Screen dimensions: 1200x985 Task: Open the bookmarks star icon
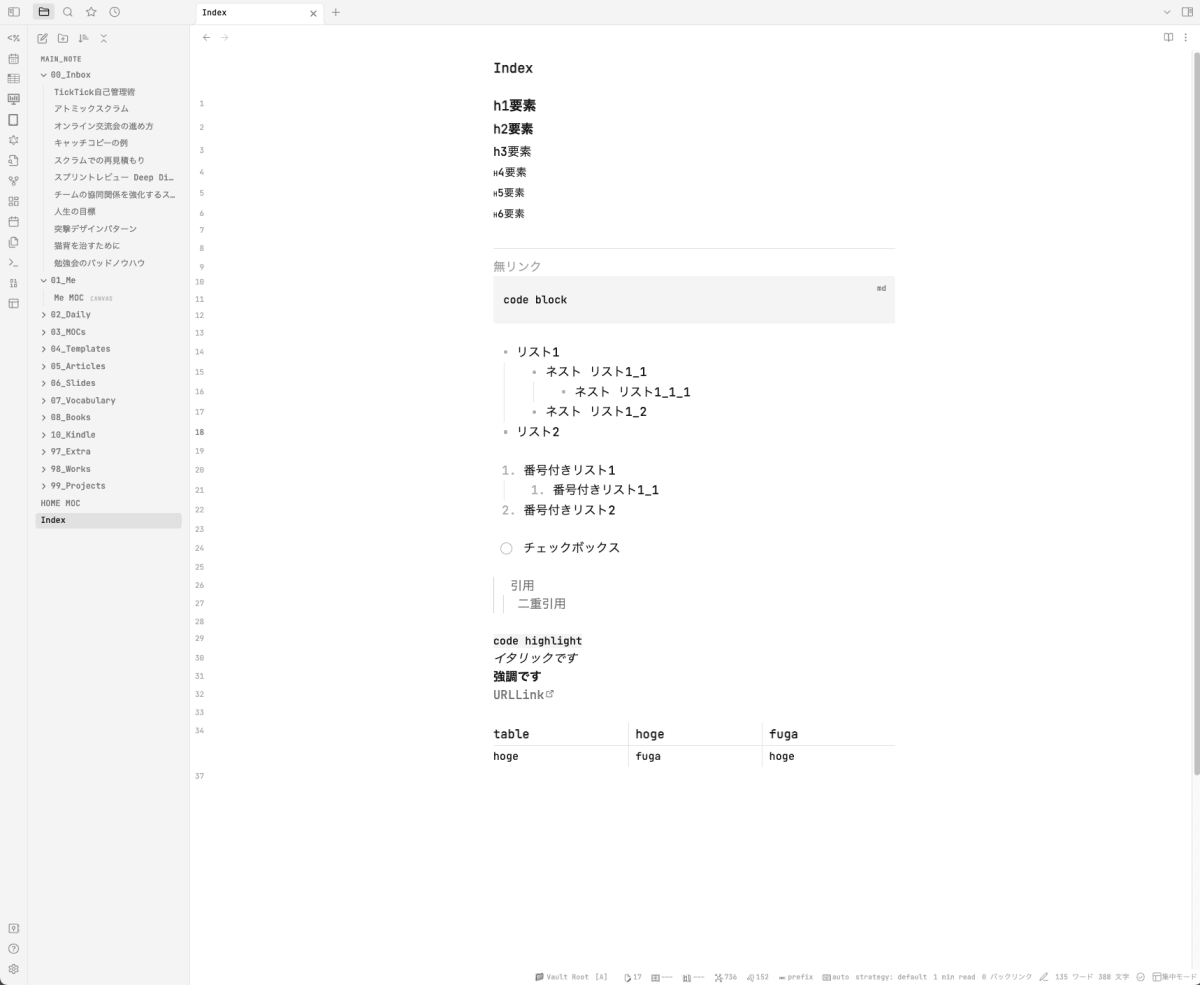pyautogui.click(x=90, y=13)
